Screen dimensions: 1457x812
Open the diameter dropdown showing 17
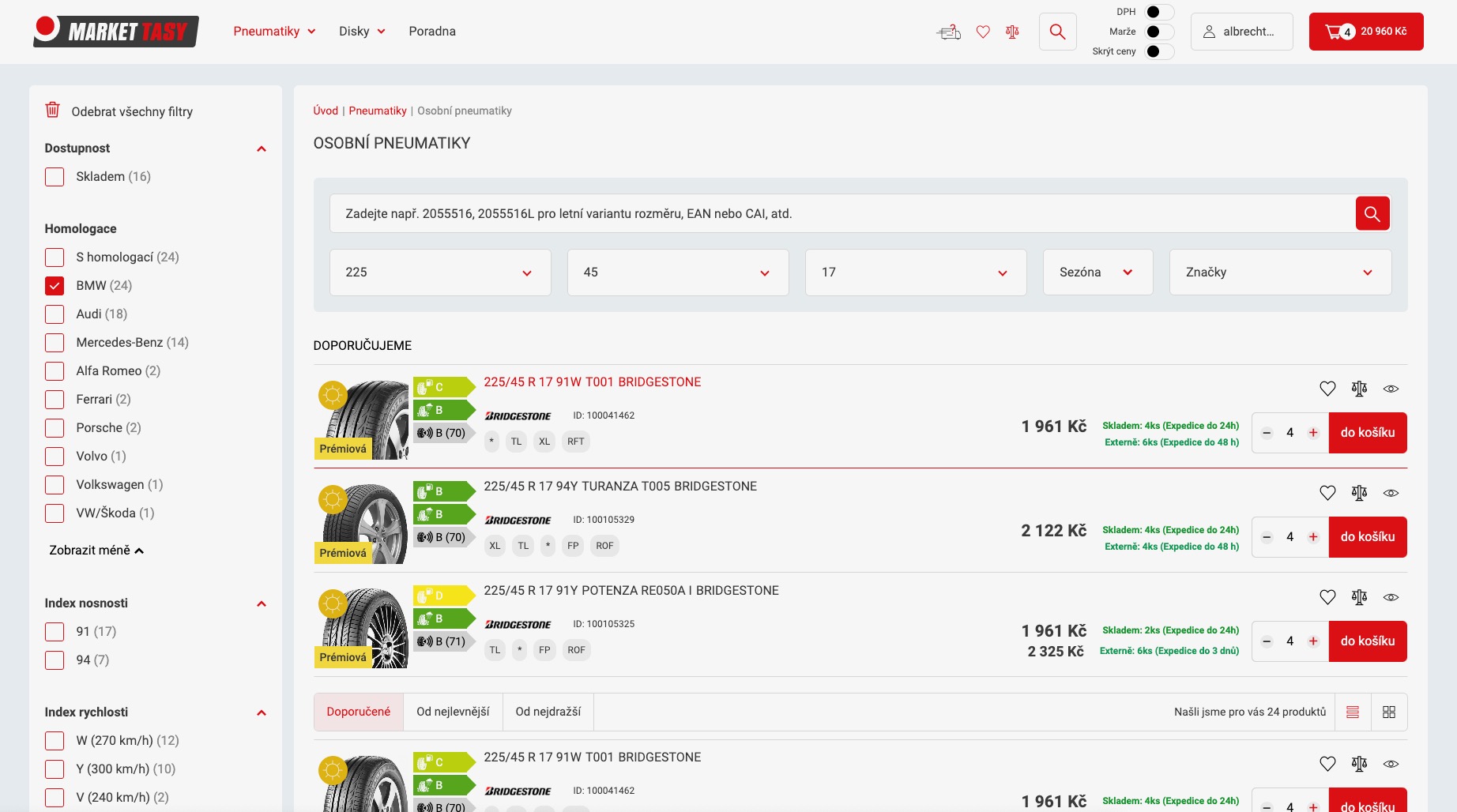click(916, 273)
